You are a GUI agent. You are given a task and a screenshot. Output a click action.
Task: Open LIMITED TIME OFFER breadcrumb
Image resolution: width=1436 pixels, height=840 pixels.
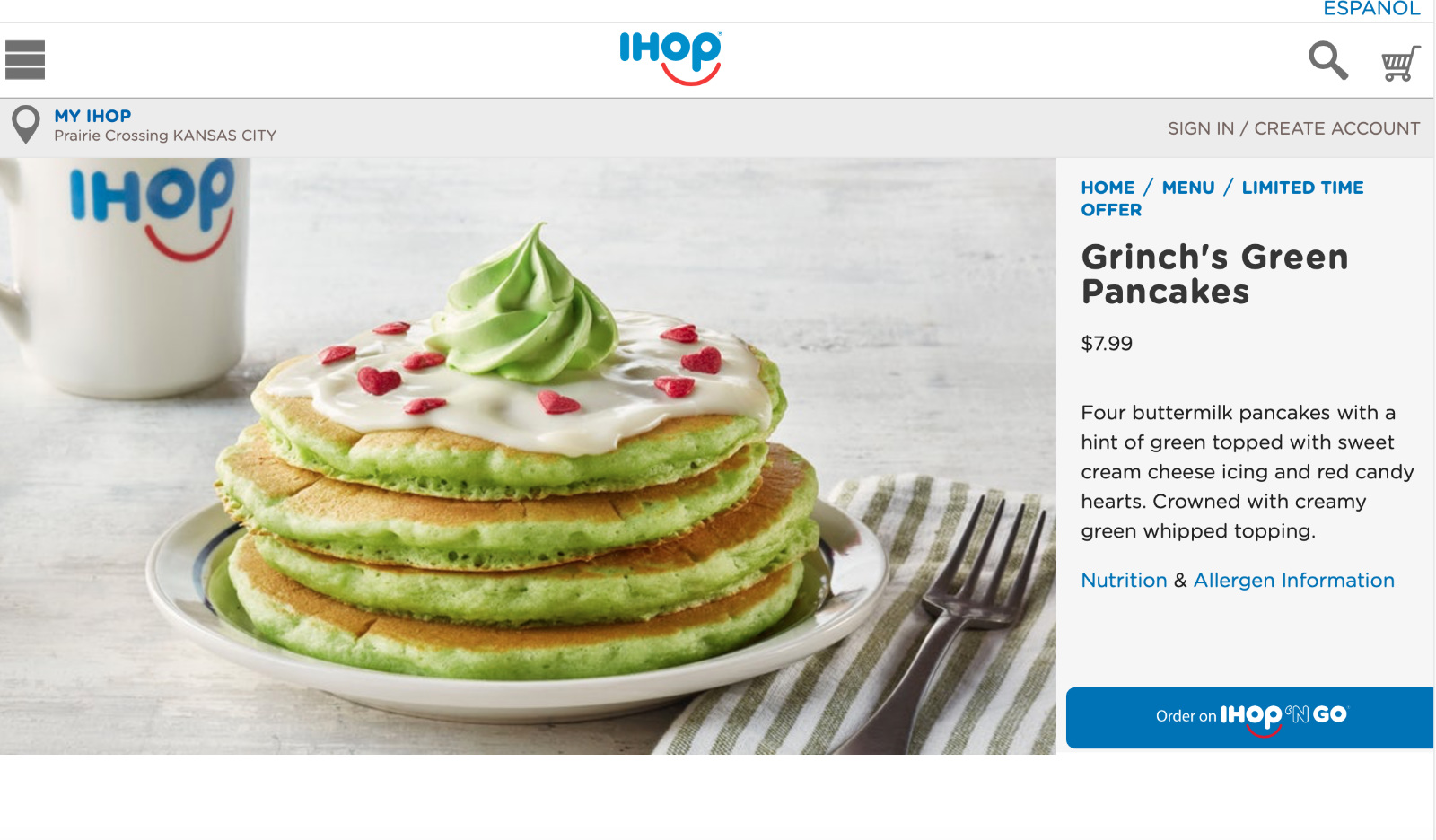click(x=1221, y=198)
